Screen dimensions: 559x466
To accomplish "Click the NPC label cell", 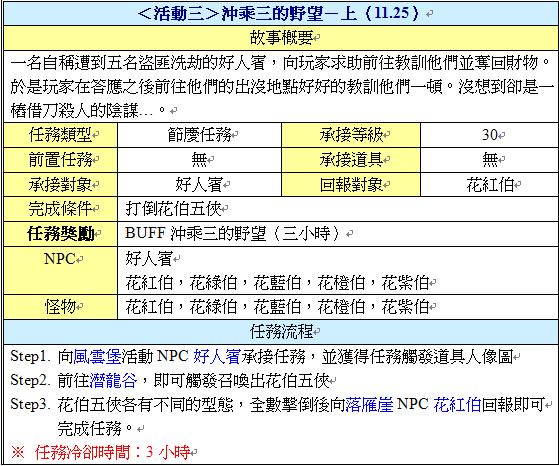I will tap(61, 271).
